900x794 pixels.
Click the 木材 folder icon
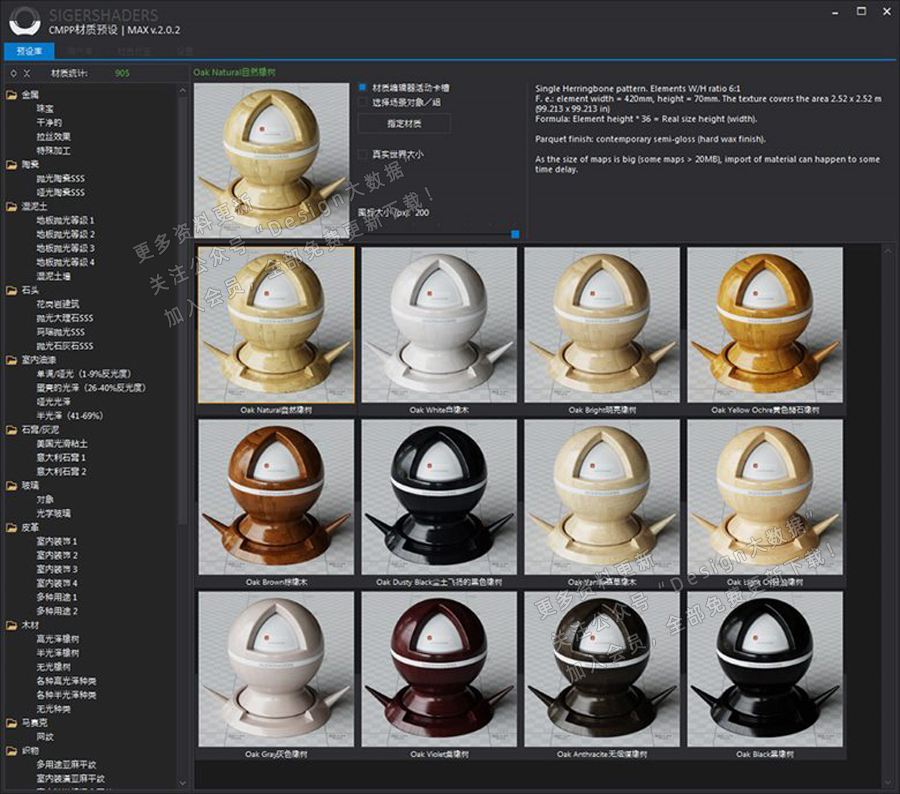(x=12, y=624)
